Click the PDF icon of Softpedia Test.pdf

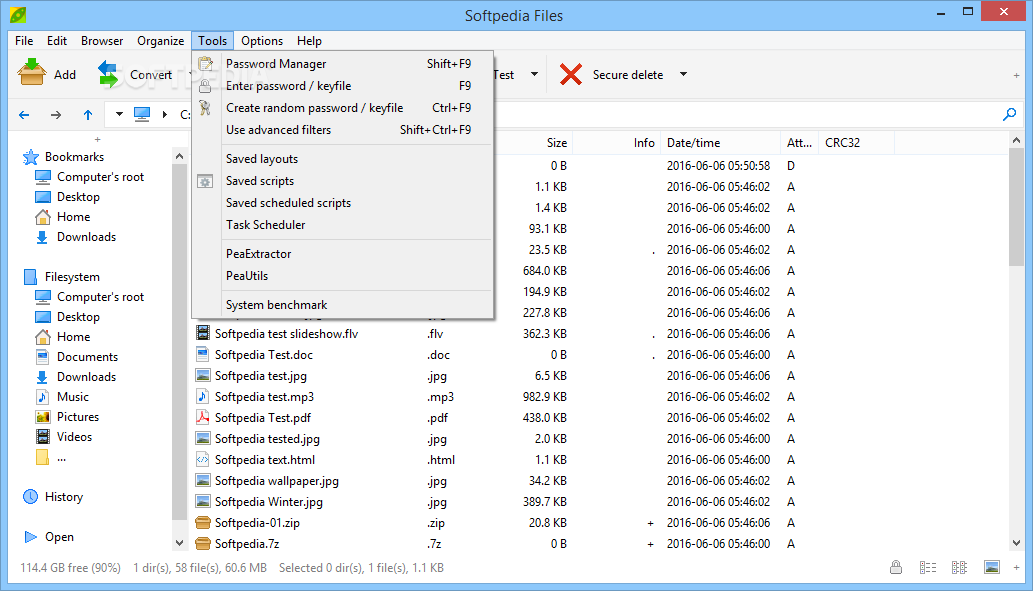pos(203,418)
